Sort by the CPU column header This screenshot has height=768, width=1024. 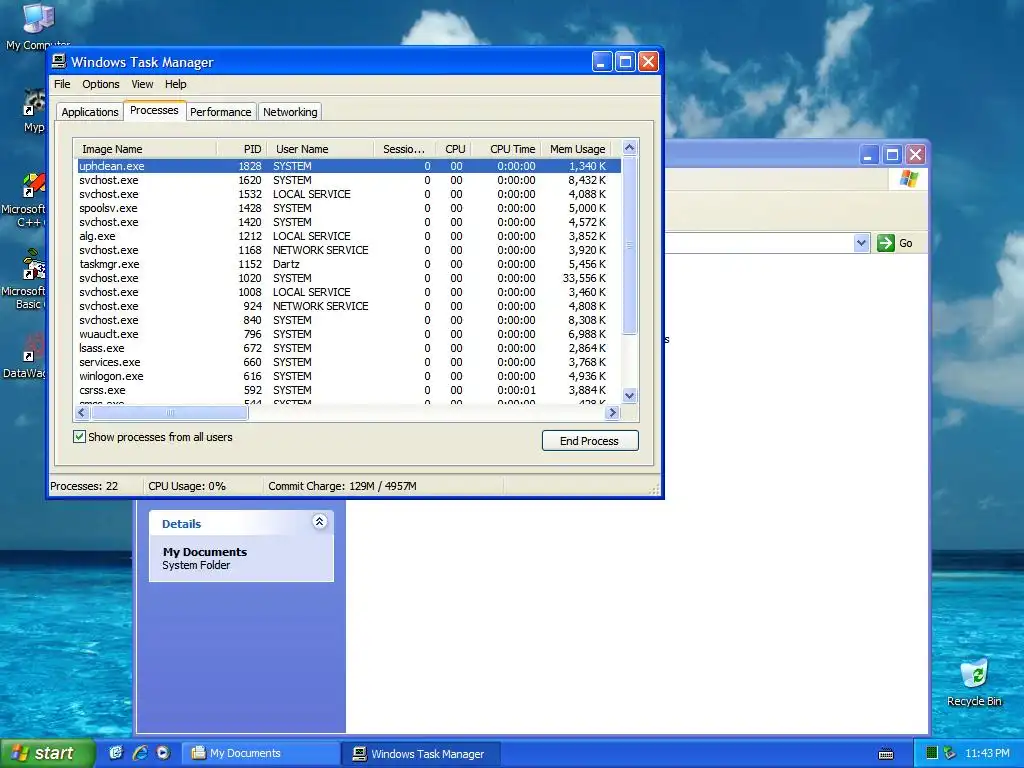click(451, 149)
